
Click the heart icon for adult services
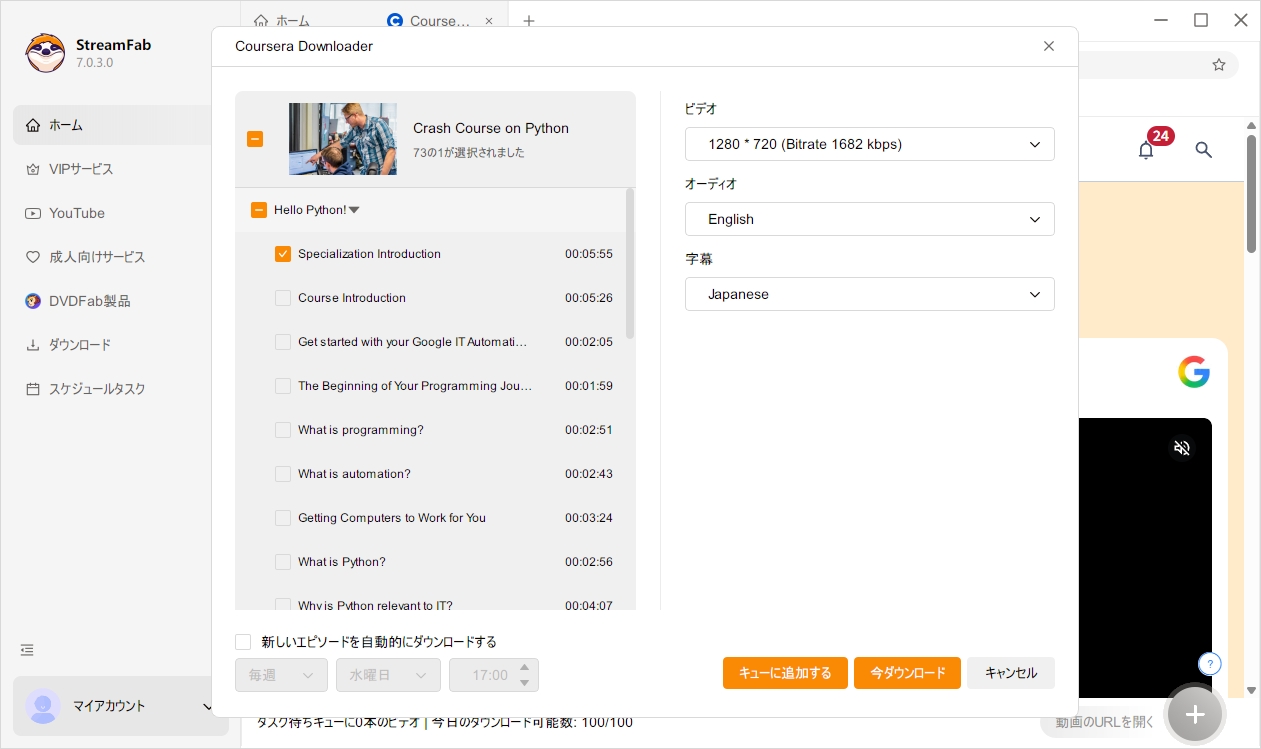[x=33, y=257]
